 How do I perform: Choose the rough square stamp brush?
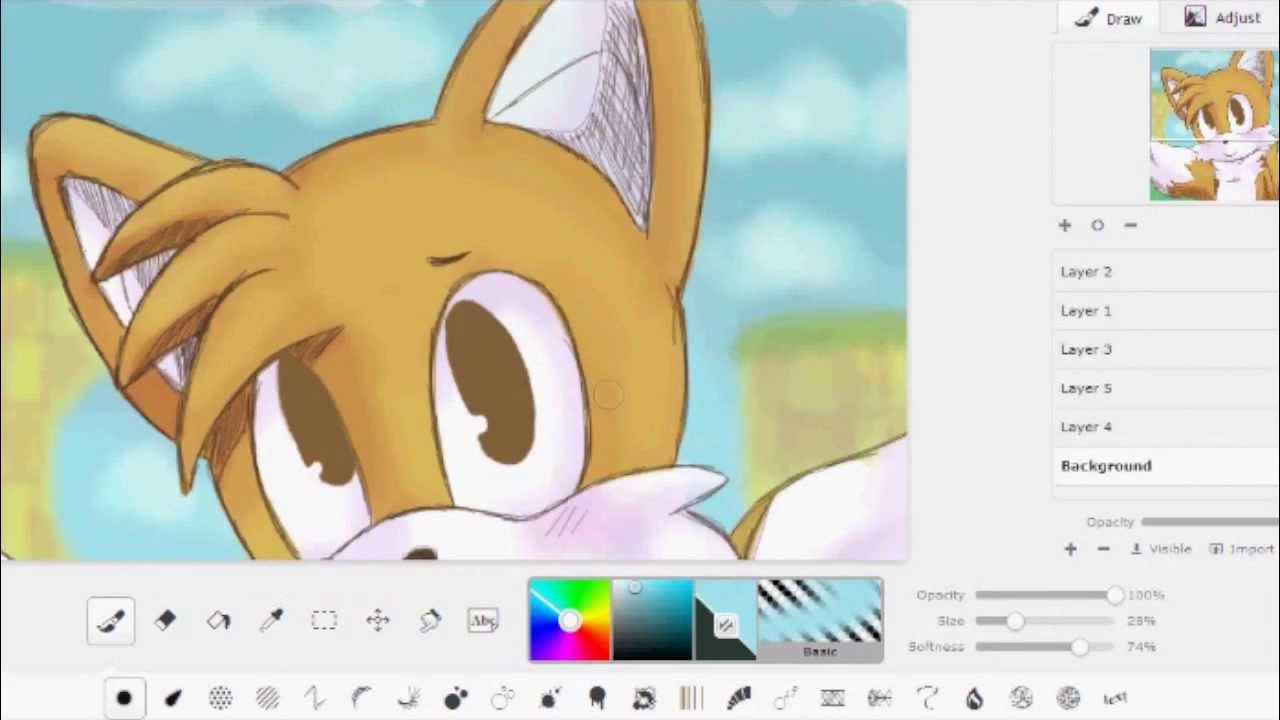click(x=644, y=698)
